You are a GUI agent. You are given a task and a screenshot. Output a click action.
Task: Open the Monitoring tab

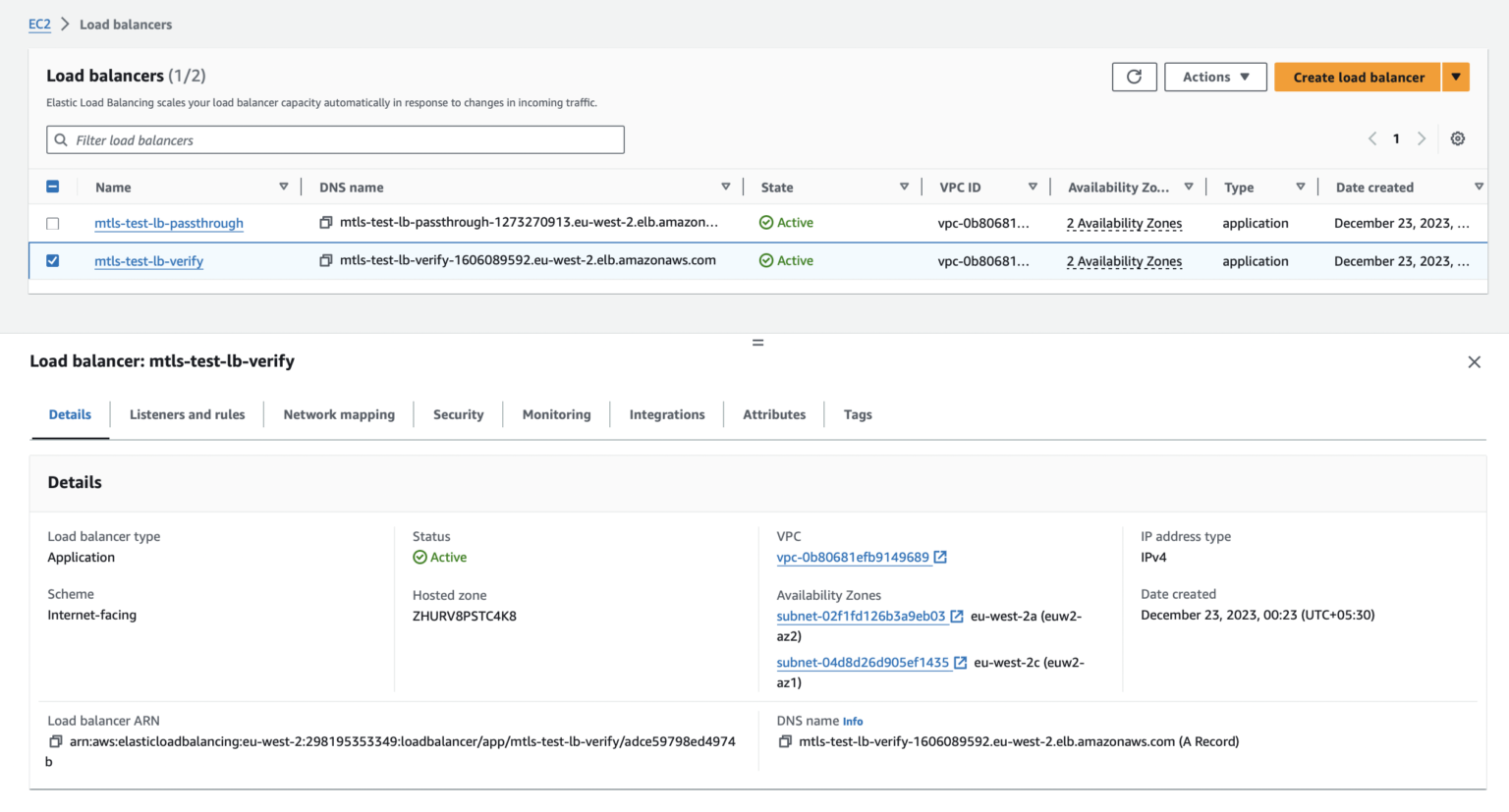tap(556, 414)
